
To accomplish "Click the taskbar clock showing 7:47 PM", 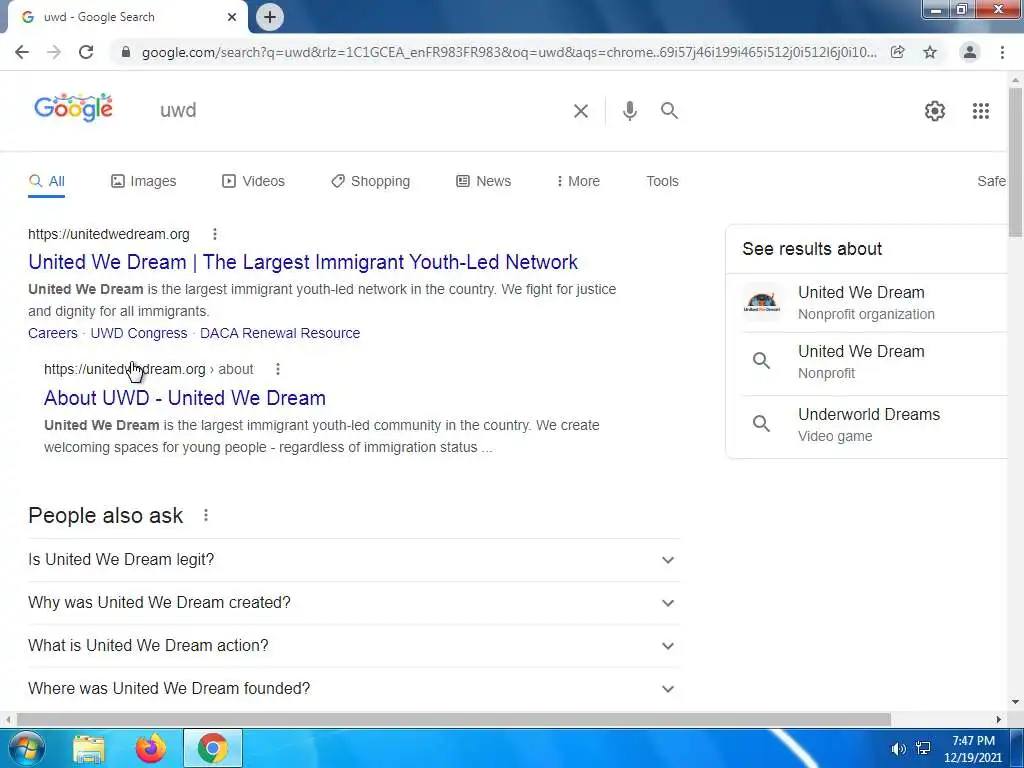I will (973, 749).
